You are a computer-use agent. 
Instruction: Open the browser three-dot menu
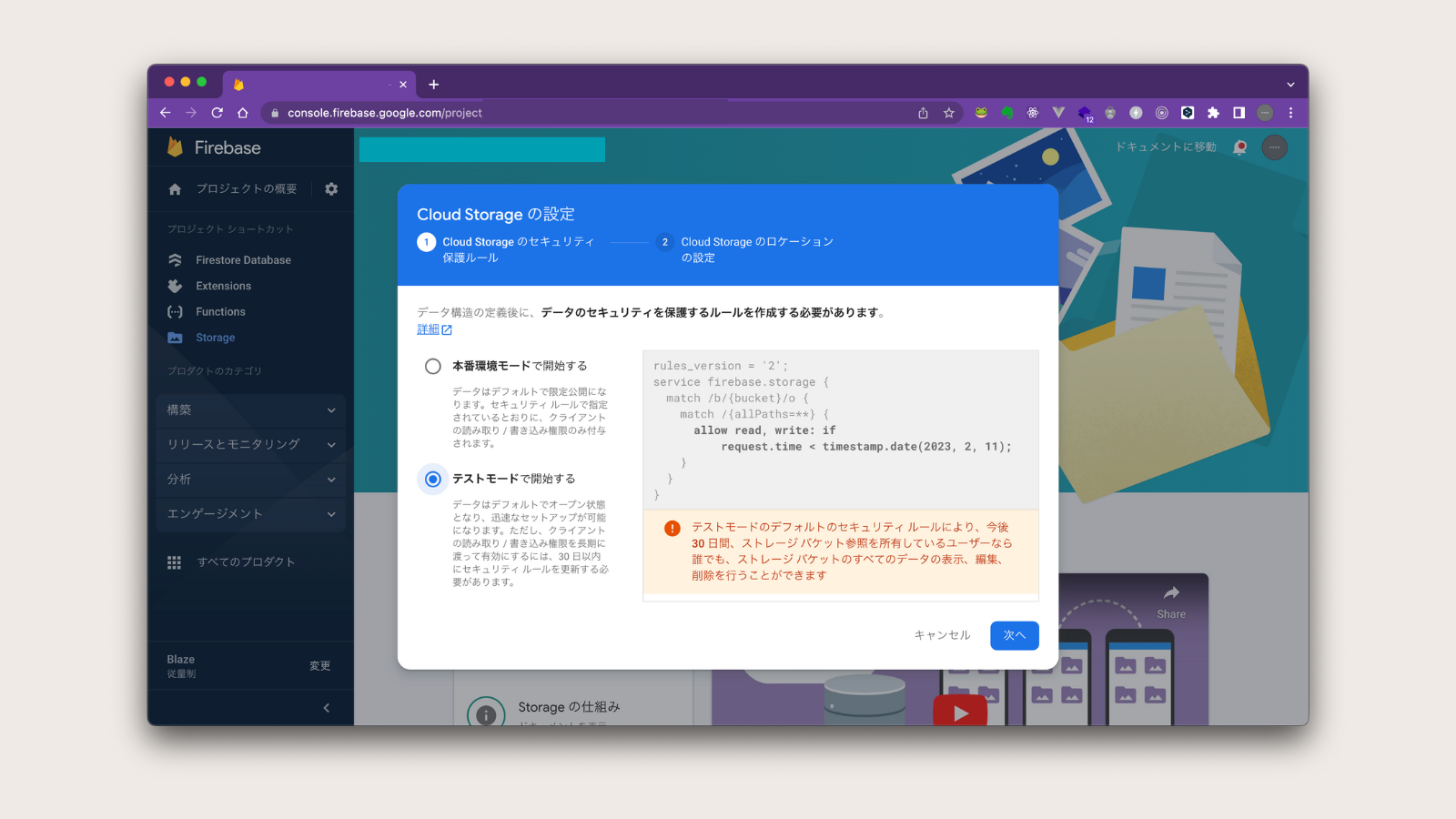point(1290,113)
